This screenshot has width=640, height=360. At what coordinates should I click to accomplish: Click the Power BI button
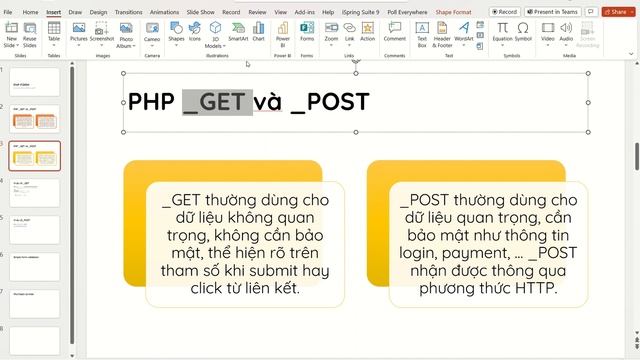click(x=282, y=35)
